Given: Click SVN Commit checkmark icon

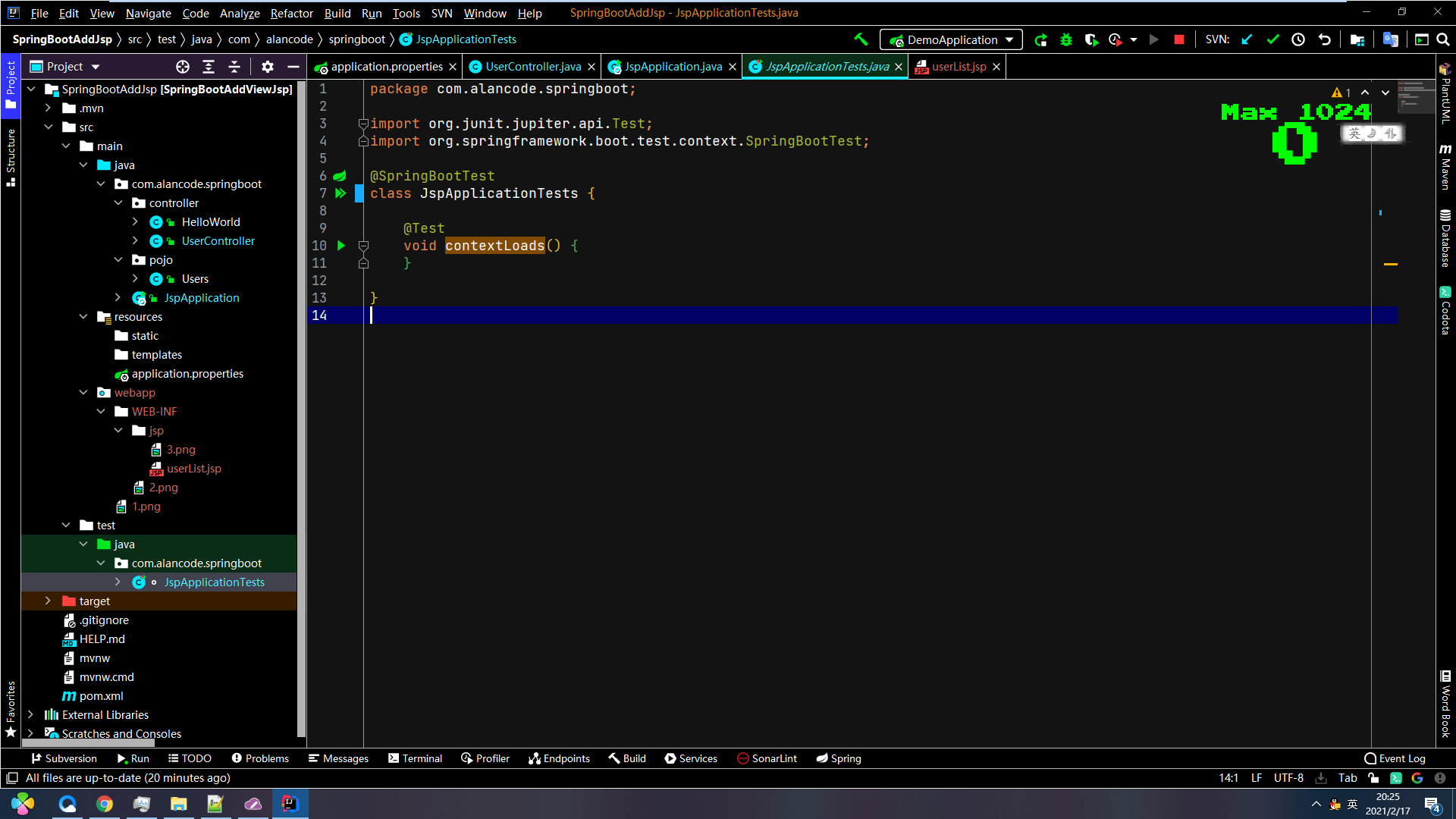Looking at the screenshot, I should [1272, 39].
